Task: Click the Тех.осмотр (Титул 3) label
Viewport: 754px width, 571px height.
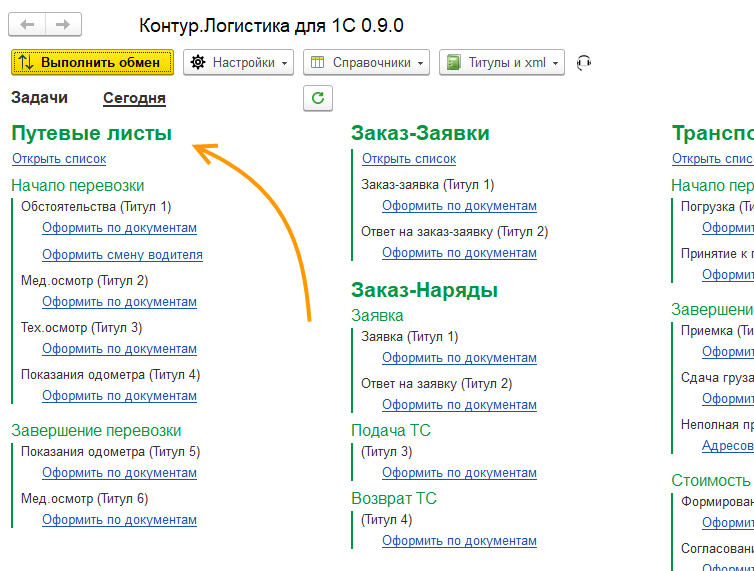Action: (x=81, y=328)
